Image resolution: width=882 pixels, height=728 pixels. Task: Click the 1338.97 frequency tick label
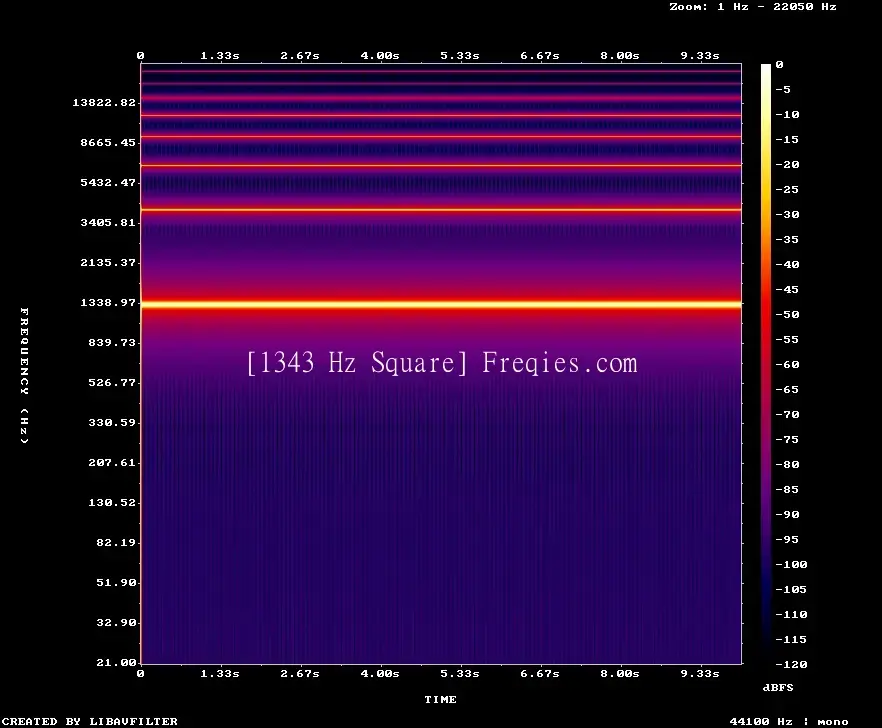pos(108,302)
